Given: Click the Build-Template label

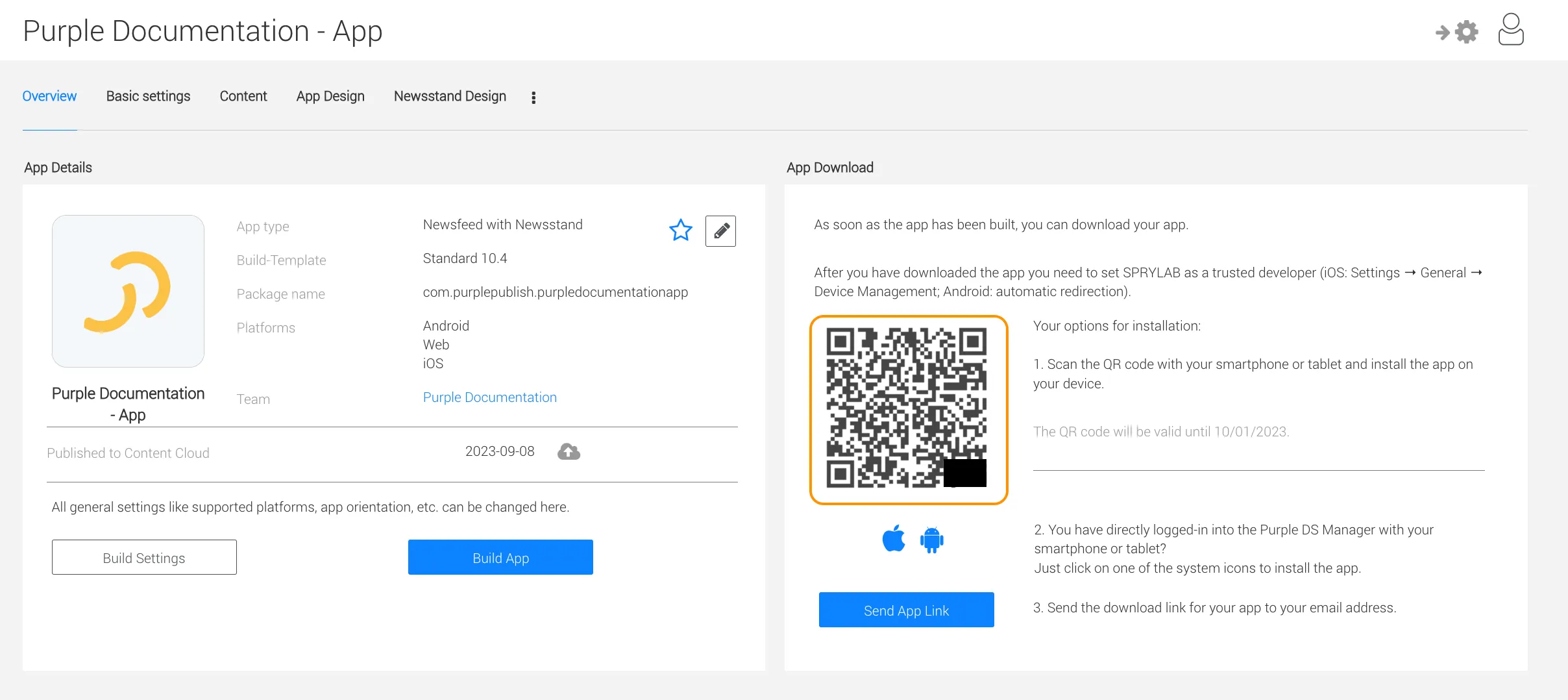Looking at the screenshot, I should click(281, 260).
